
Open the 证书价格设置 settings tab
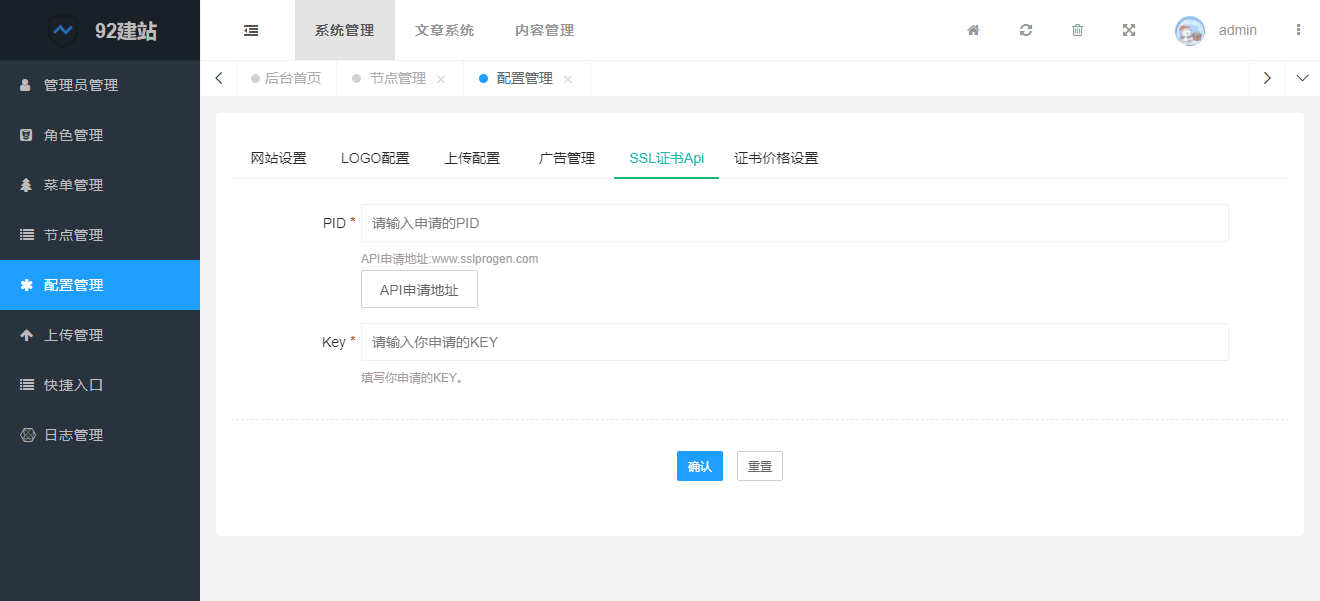coord(777,158)
